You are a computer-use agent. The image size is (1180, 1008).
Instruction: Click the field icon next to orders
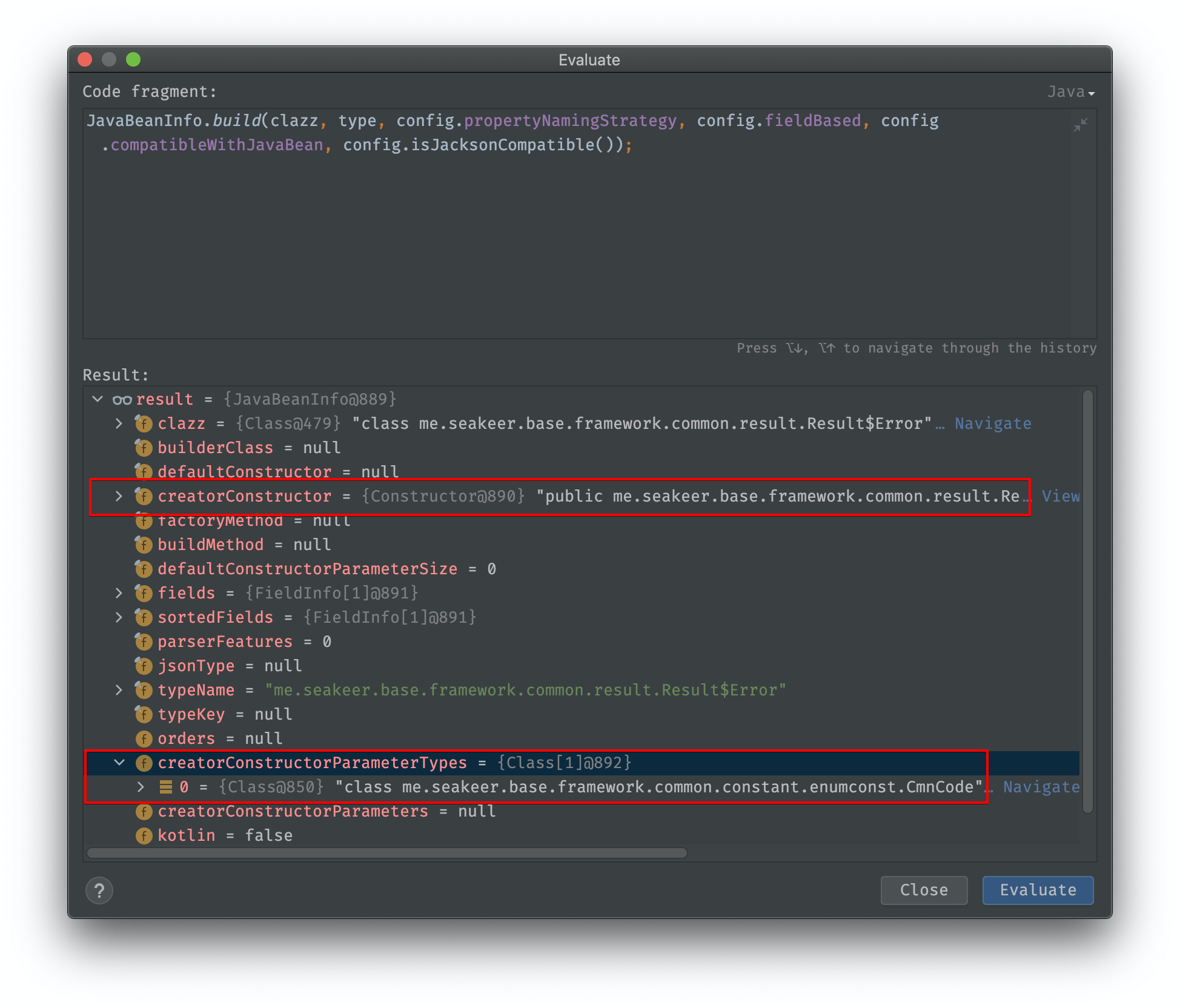144,738
